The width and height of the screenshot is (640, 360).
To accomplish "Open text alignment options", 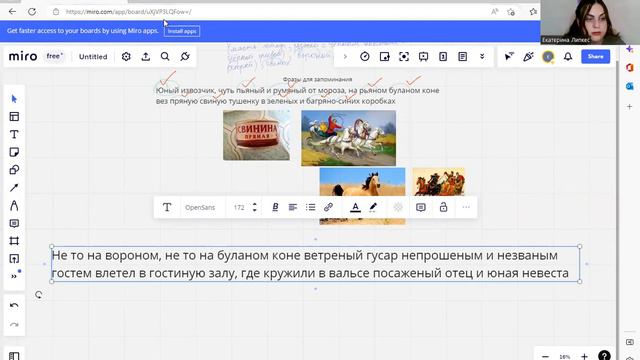I will [293, 207].
